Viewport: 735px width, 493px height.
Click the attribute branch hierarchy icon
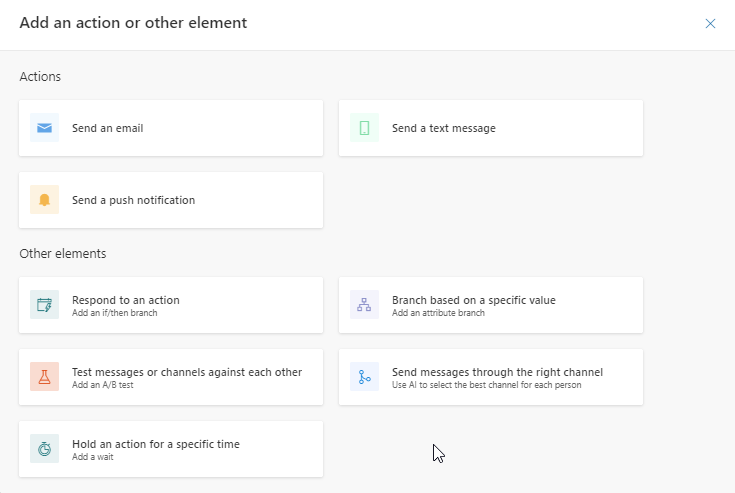coord(364,305)
